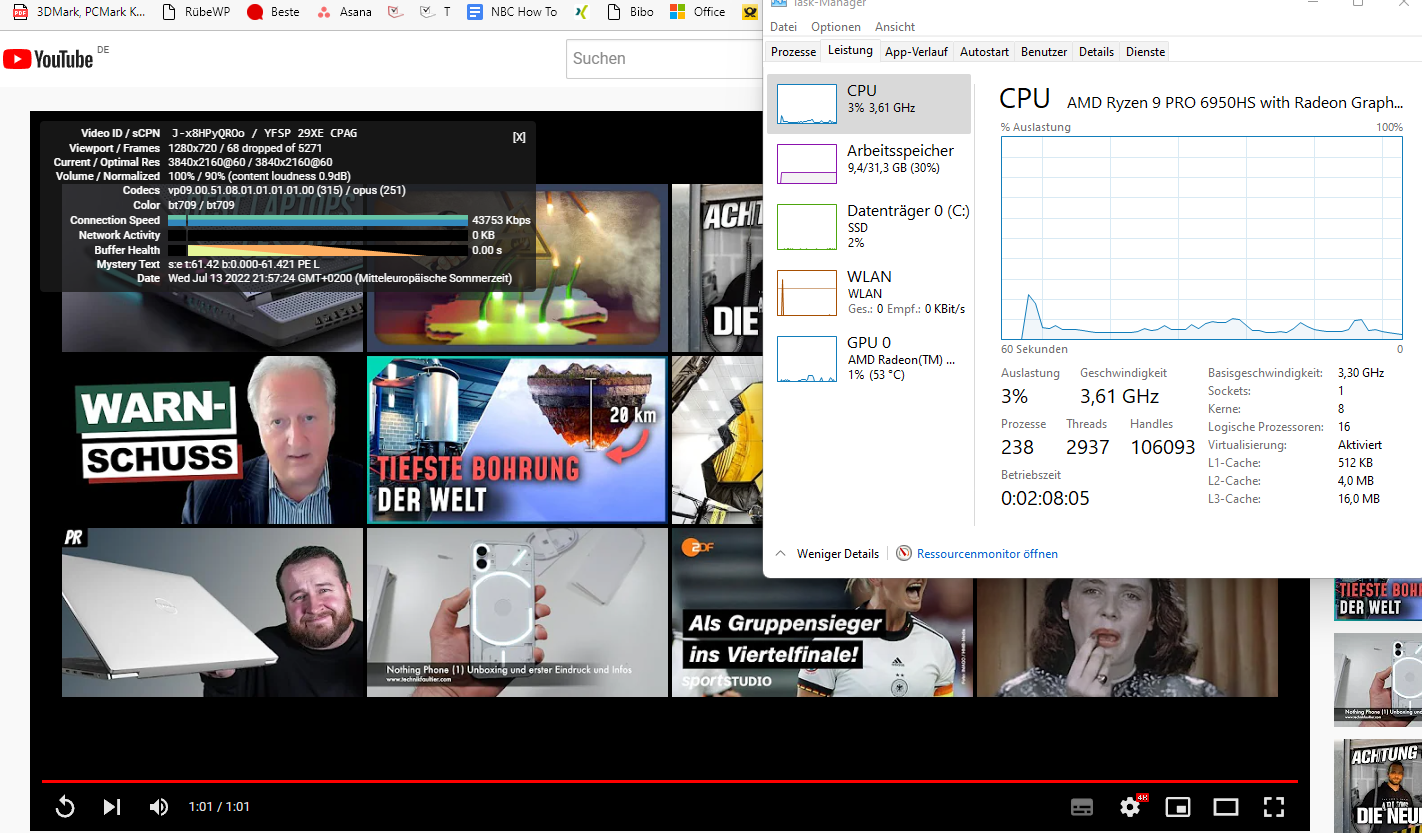
Task: Open the Xing bookmark icon
Action: pyautogui.click(x=583, y=12)
